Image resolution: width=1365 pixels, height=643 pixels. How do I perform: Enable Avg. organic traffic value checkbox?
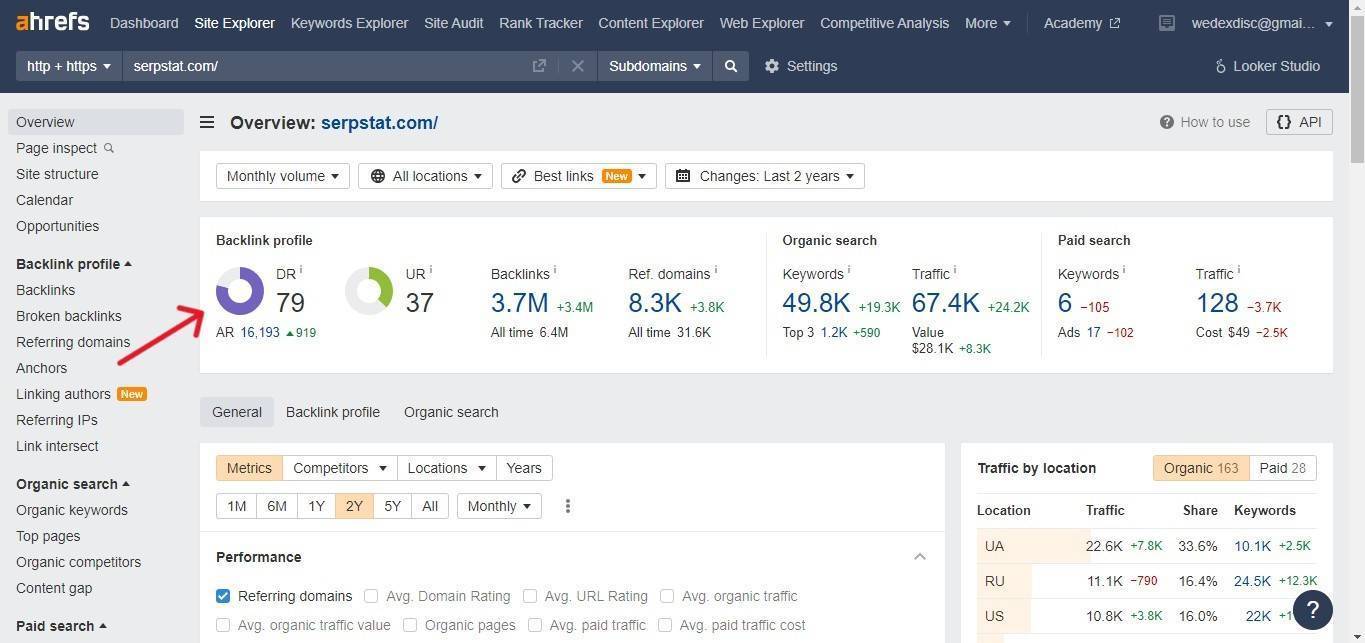click(x=223, y=625)
